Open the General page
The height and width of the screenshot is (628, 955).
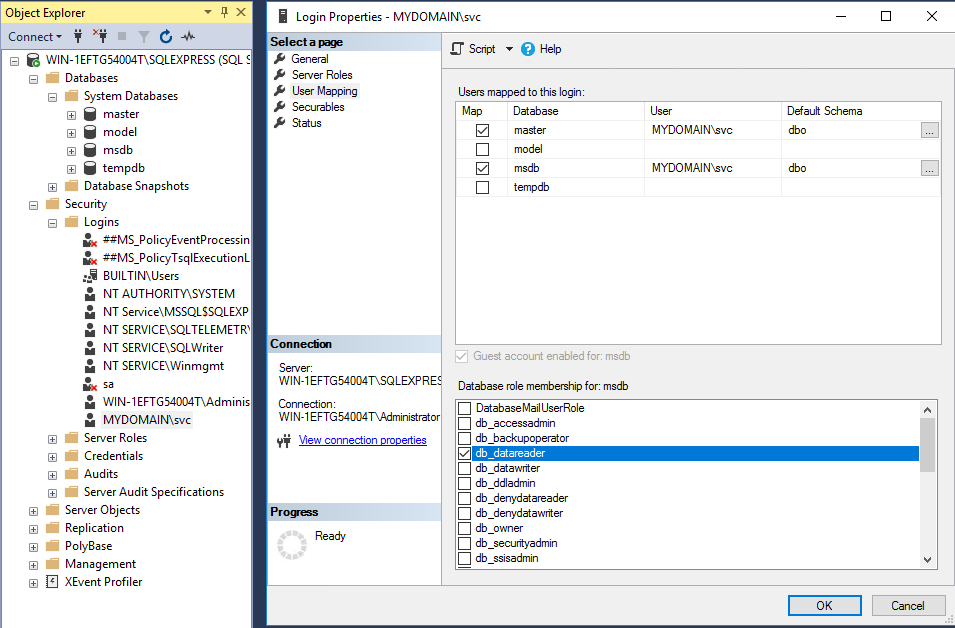pos(309,59)
